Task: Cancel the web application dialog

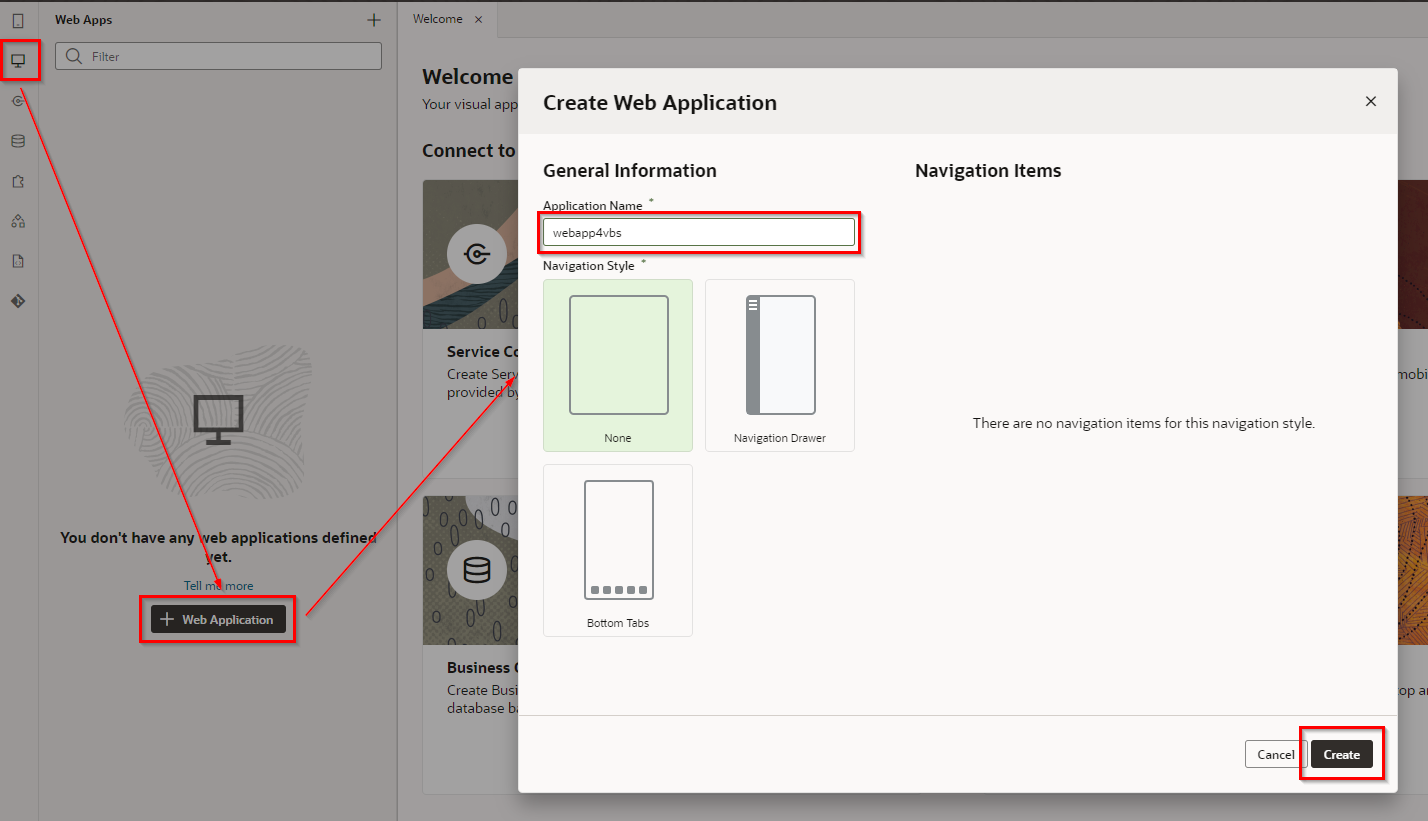Action: (1275, 754)
